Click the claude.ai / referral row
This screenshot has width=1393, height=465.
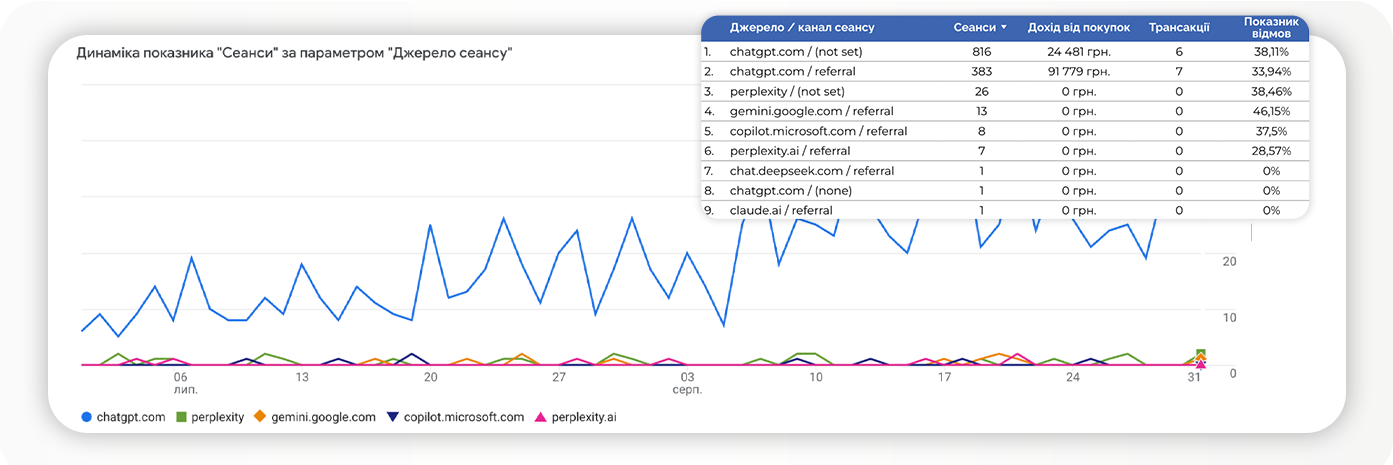[781, 210]
